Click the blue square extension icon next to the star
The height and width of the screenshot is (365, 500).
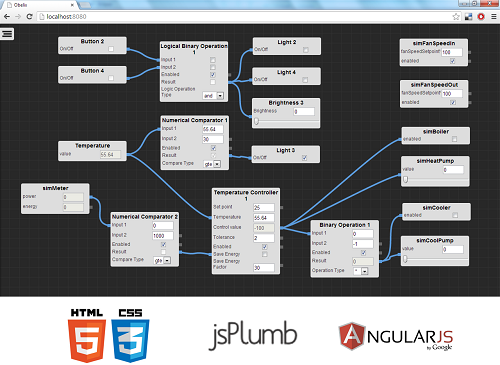[468, 16]
